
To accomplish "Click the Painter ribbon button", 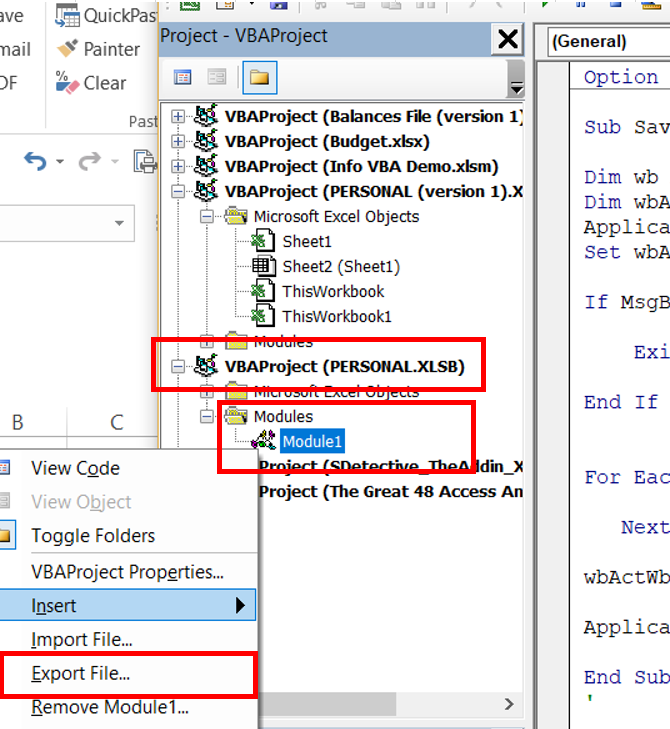I will tap(98, 49).
